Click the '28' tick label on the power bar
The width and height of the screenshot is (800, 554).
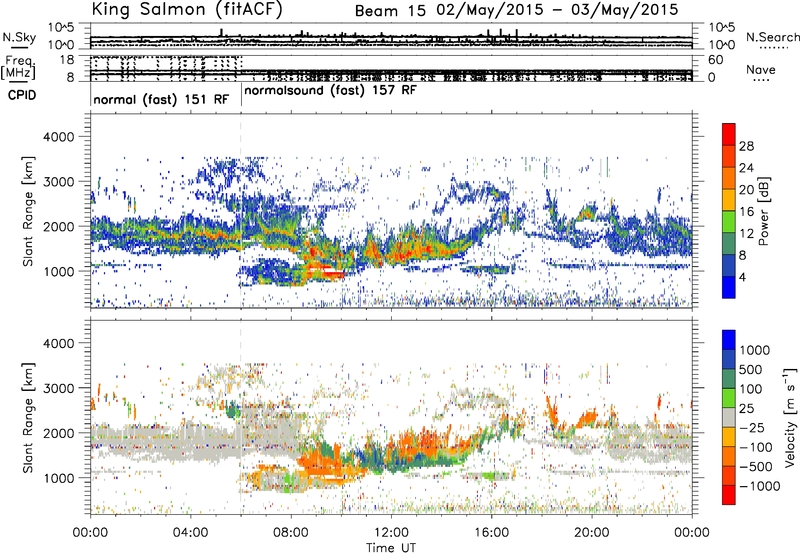746,146
